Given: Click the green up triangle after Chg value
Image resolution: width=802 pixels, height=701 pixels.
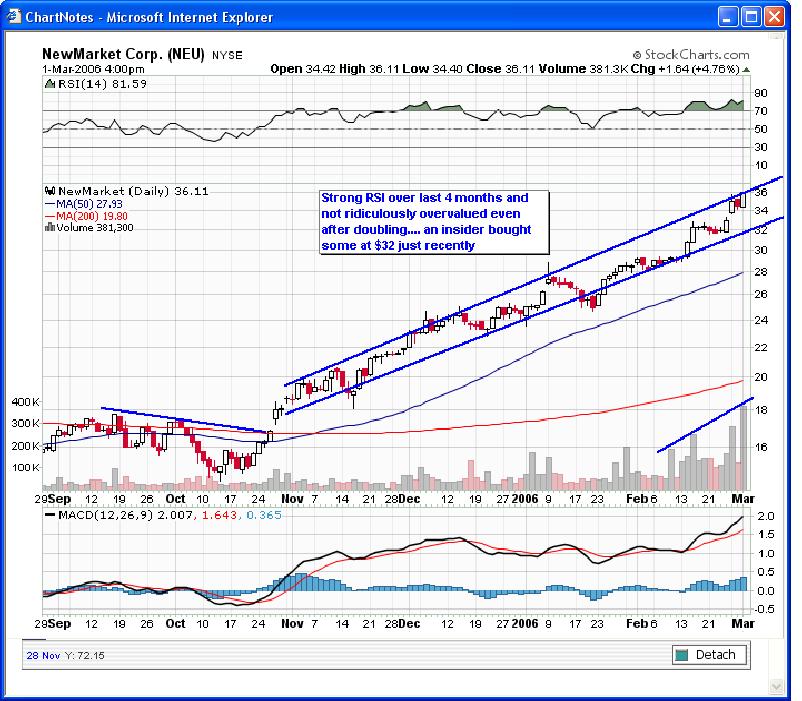Looking at the screenshot, I should pos(746,69).
